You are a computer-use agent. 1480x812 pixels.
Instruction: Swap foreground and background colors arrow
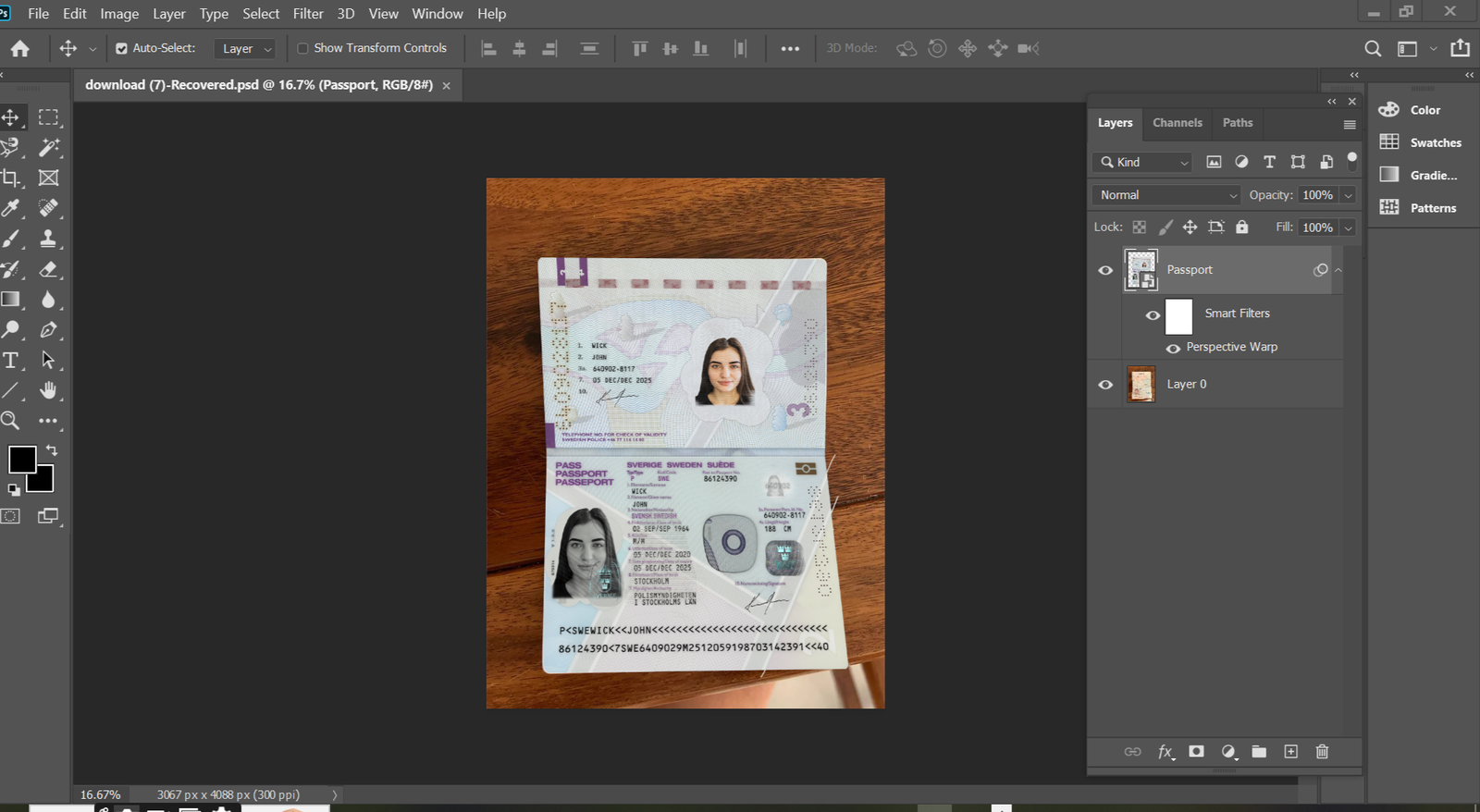click(52, 450)
